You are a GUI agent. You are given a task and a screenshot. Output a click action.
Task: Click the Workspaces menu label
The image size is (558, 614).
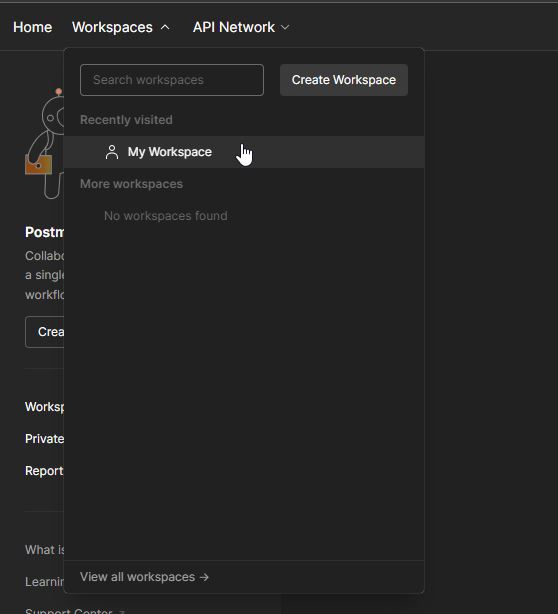[x=112, y=27]
